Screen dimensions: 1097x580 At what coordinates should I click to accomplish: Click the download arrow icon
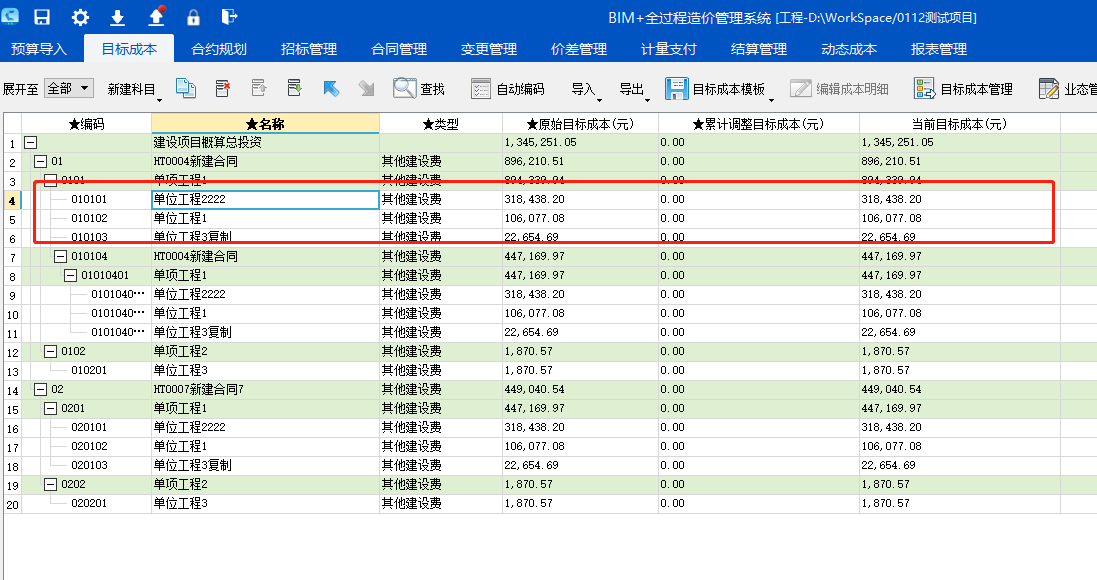118,17
